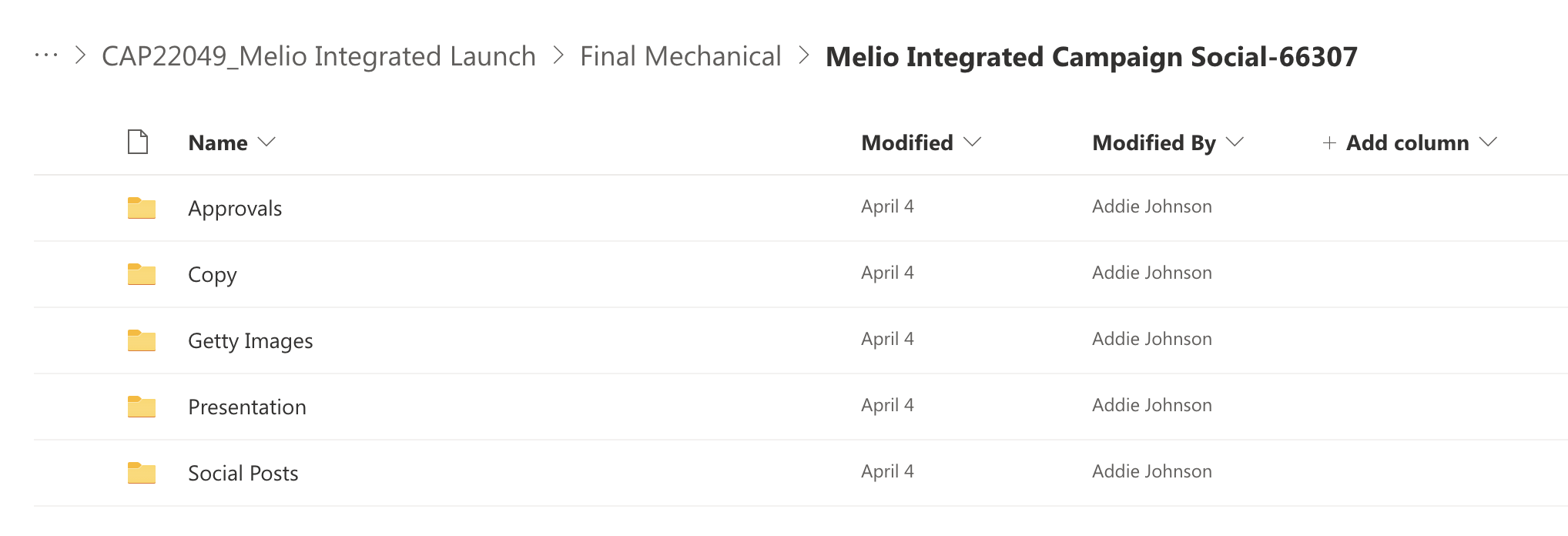Open the Getty Images folder name link
This screenshot has width=1568, height=536.
pos(250,341)
